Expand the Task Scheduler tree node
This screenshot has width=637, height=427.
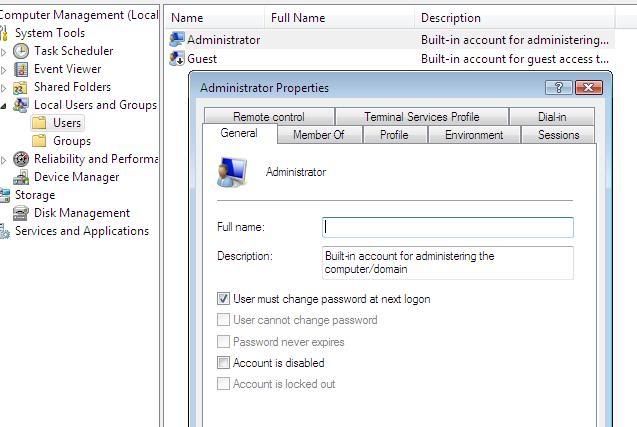click(4, 52)
